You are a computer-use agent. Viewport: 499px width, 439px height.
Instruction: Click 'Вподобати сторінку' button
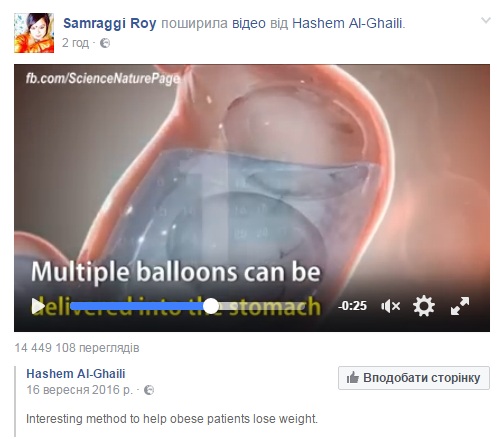(414, 378)
